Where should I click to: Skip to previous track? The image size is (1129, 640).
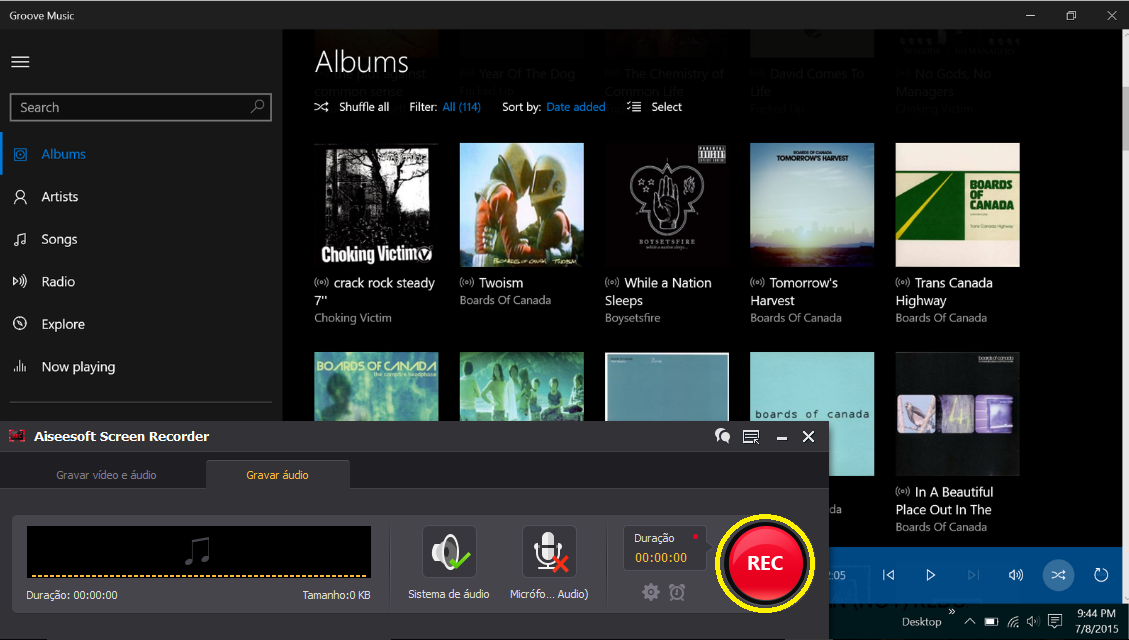pos(889,574)
